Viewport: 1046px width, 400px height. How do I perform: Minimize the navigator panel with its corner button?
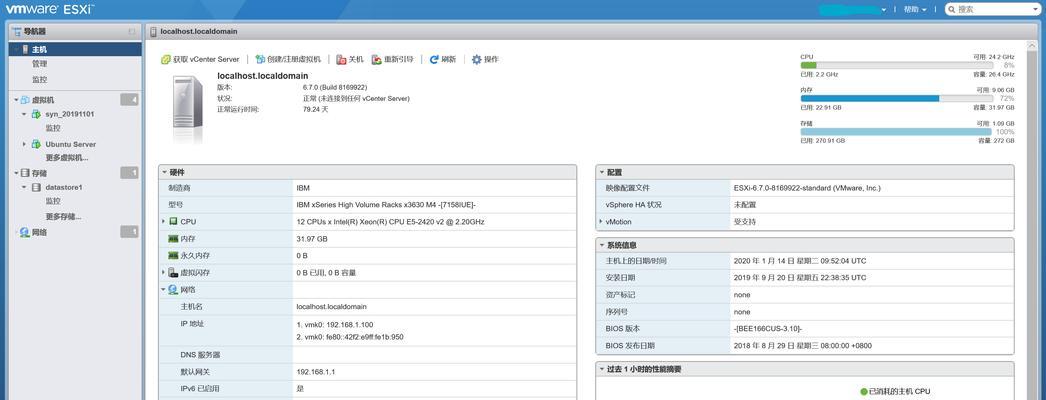(x=131, y=31)
